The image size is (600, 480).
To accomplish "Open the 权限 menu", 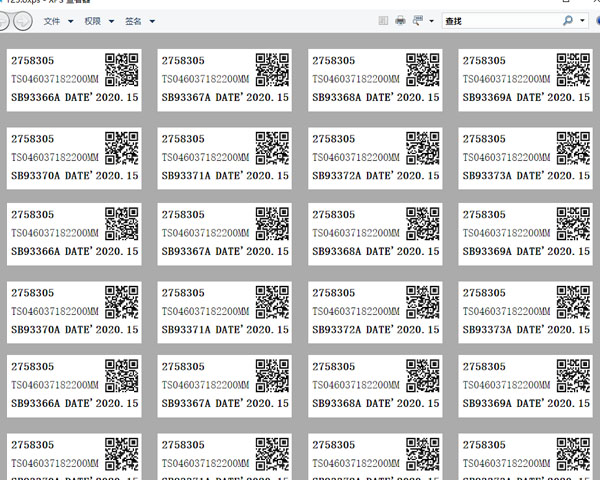I will (93, 21).
